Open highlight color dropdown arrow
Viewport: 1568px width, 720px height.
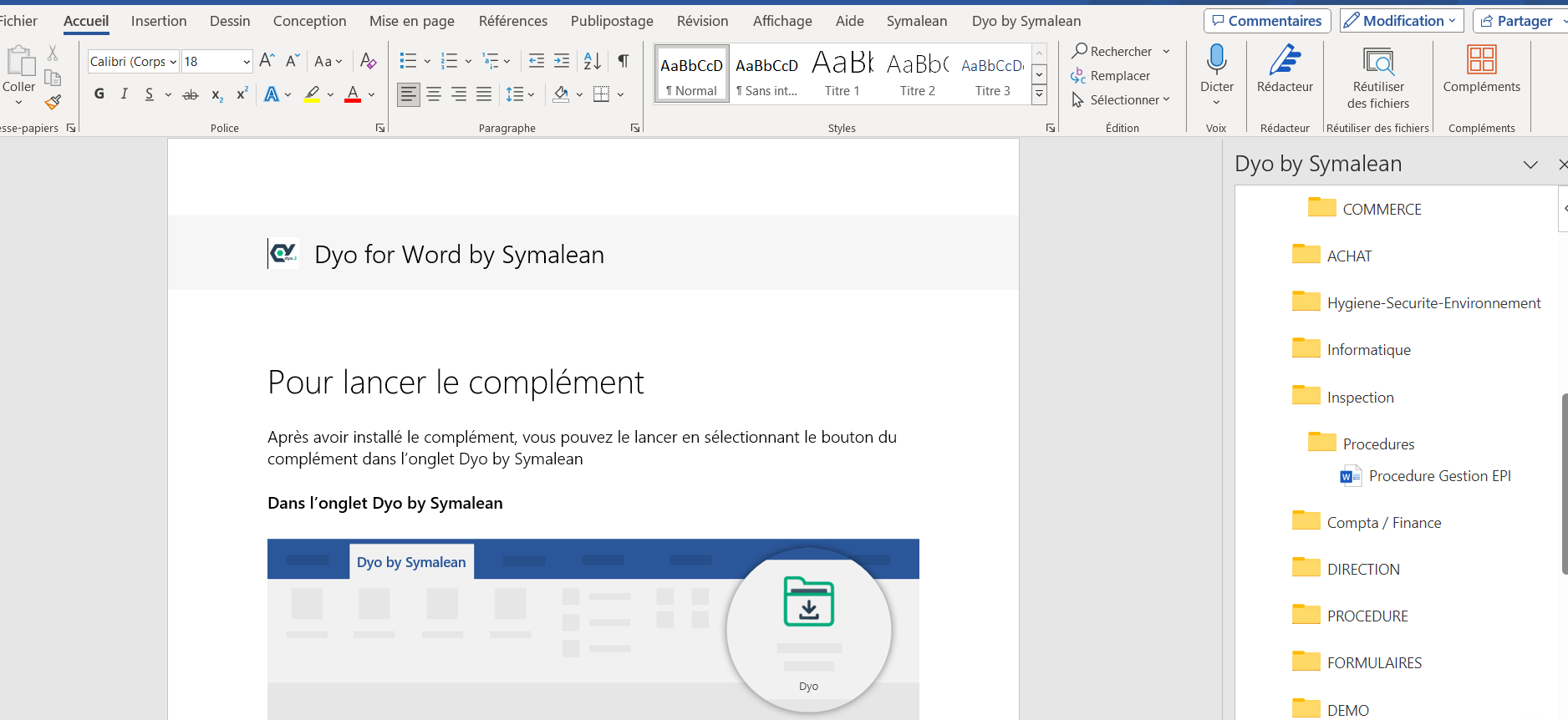[330, 94]
